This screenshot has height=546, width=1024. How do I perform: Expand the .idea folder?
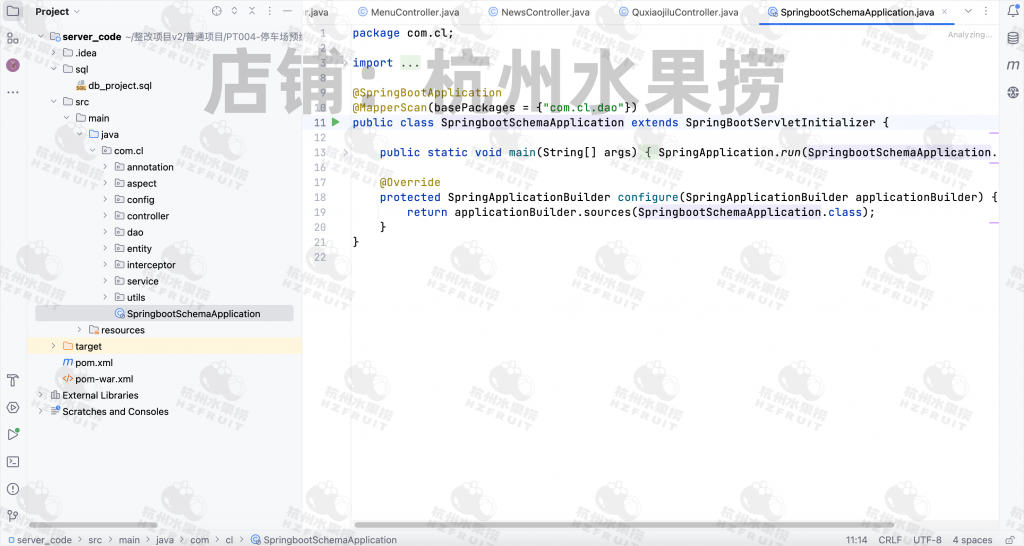pyautogui.click(x=54, y=53)
